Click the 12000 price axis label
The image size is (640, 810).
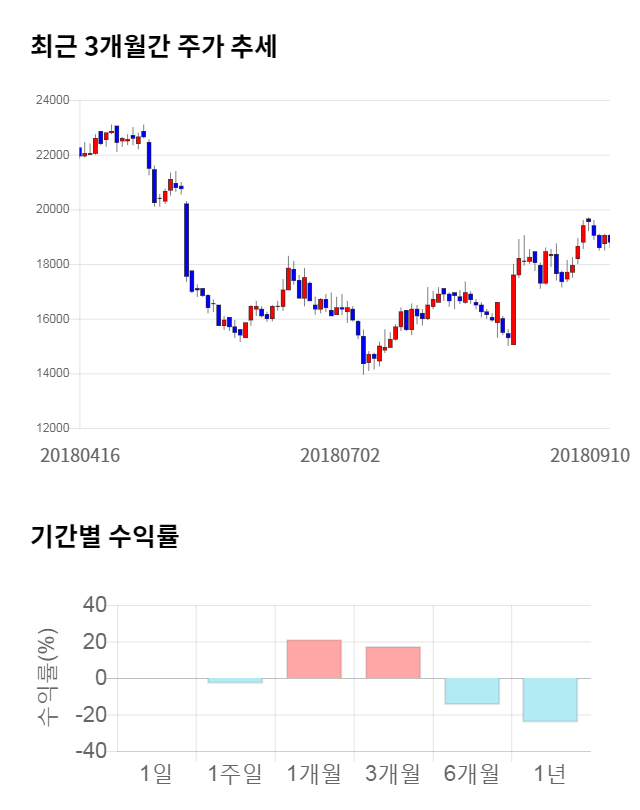click(52, 428)
